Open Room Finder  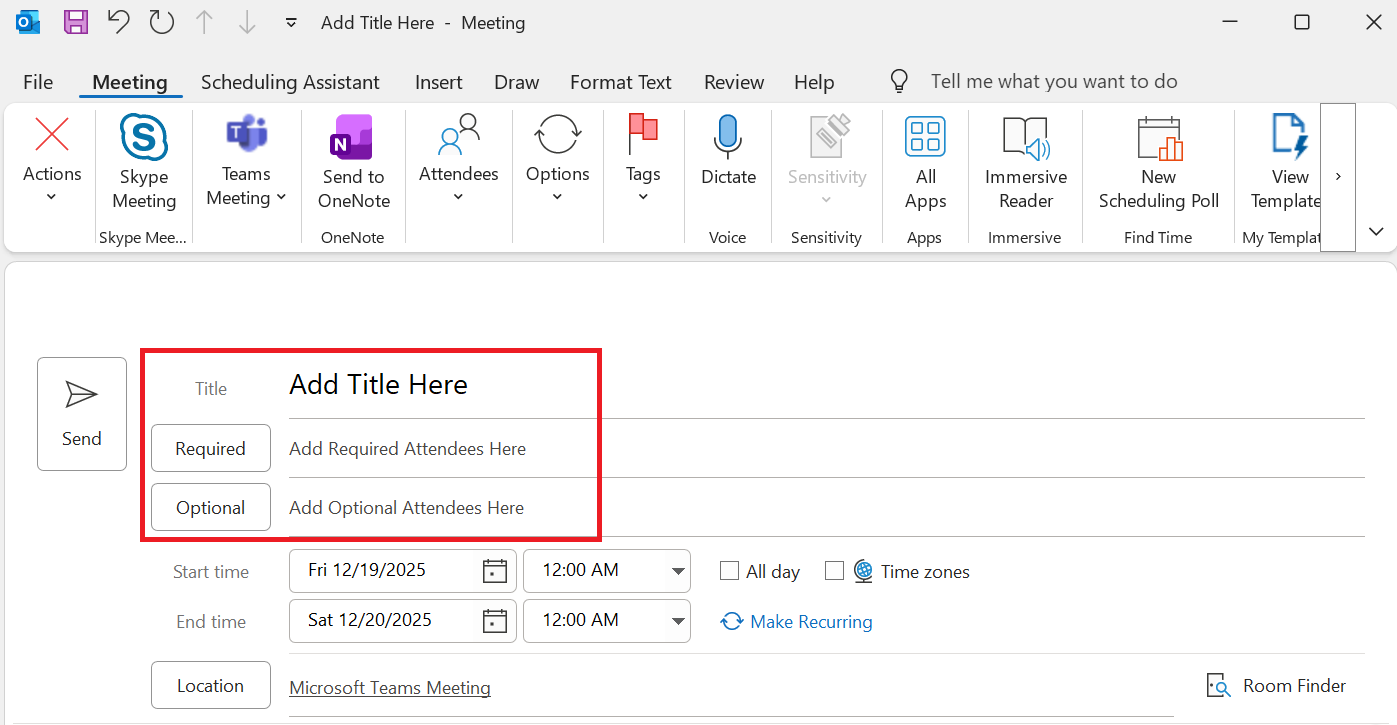point(1277,686)
